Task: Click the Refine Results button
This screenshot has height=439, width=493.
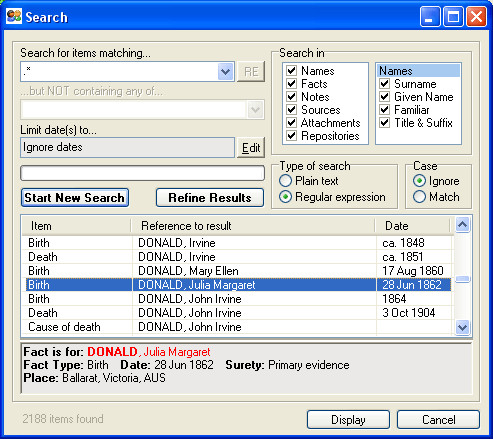Action: tap(210, 198)
